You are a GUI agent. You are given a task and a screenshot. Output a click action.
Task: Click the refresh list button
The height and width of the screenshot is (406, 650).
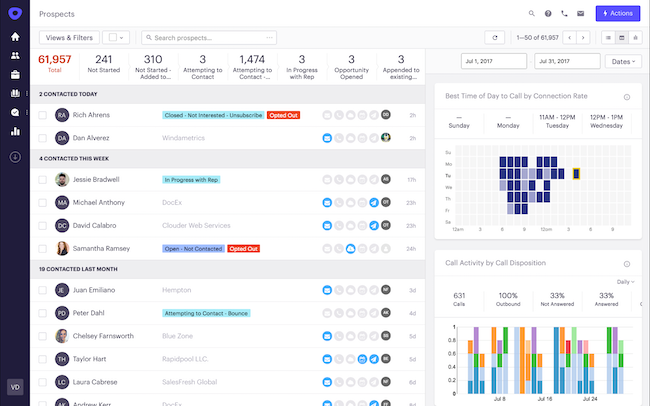pos(495,37)
